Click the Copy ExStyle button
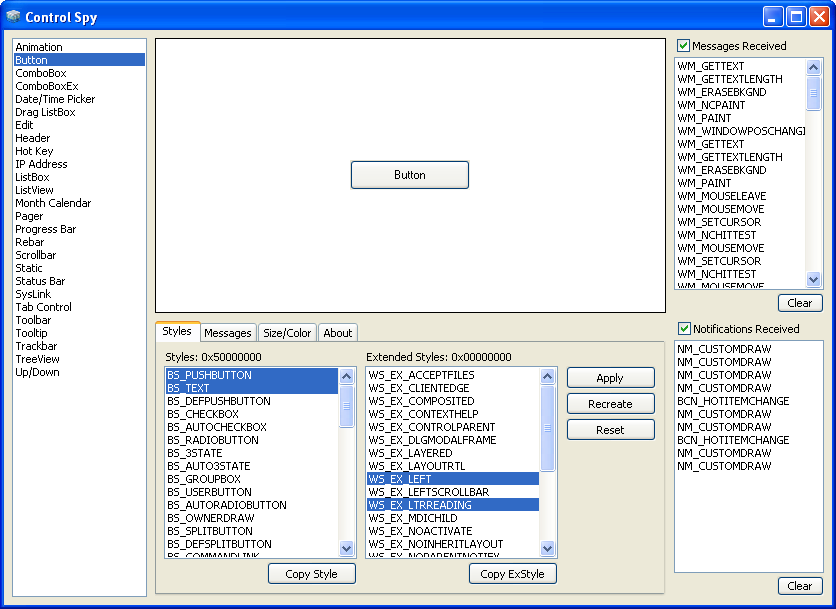836x609 pixels. click(512, 574)
